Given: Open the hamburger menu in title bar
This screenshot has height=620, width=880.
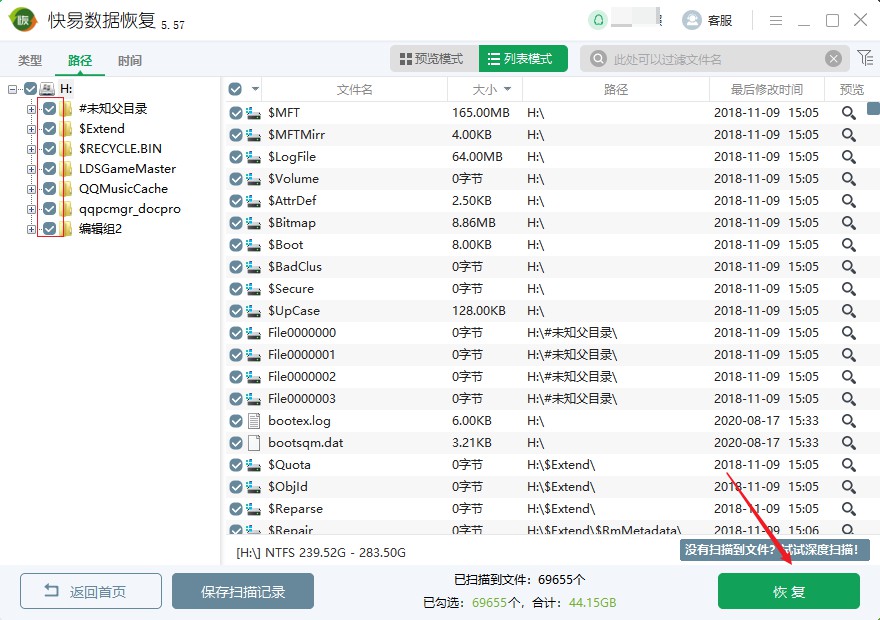Looking at the screenshot, I should point(776,20).
